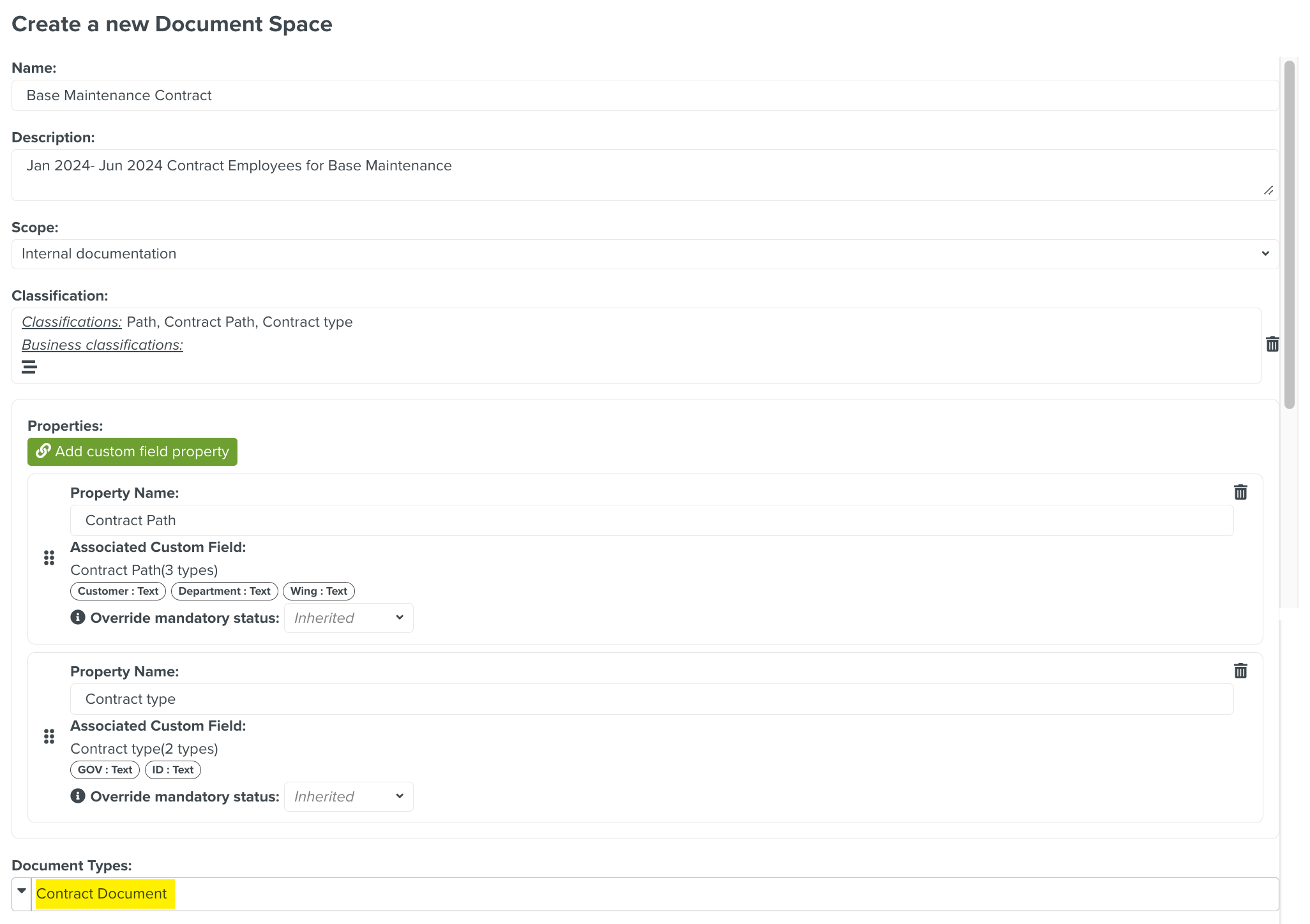Delete the Contract Path property
The height and width of the screenshot is (924, 1310).
(1240, 492)
